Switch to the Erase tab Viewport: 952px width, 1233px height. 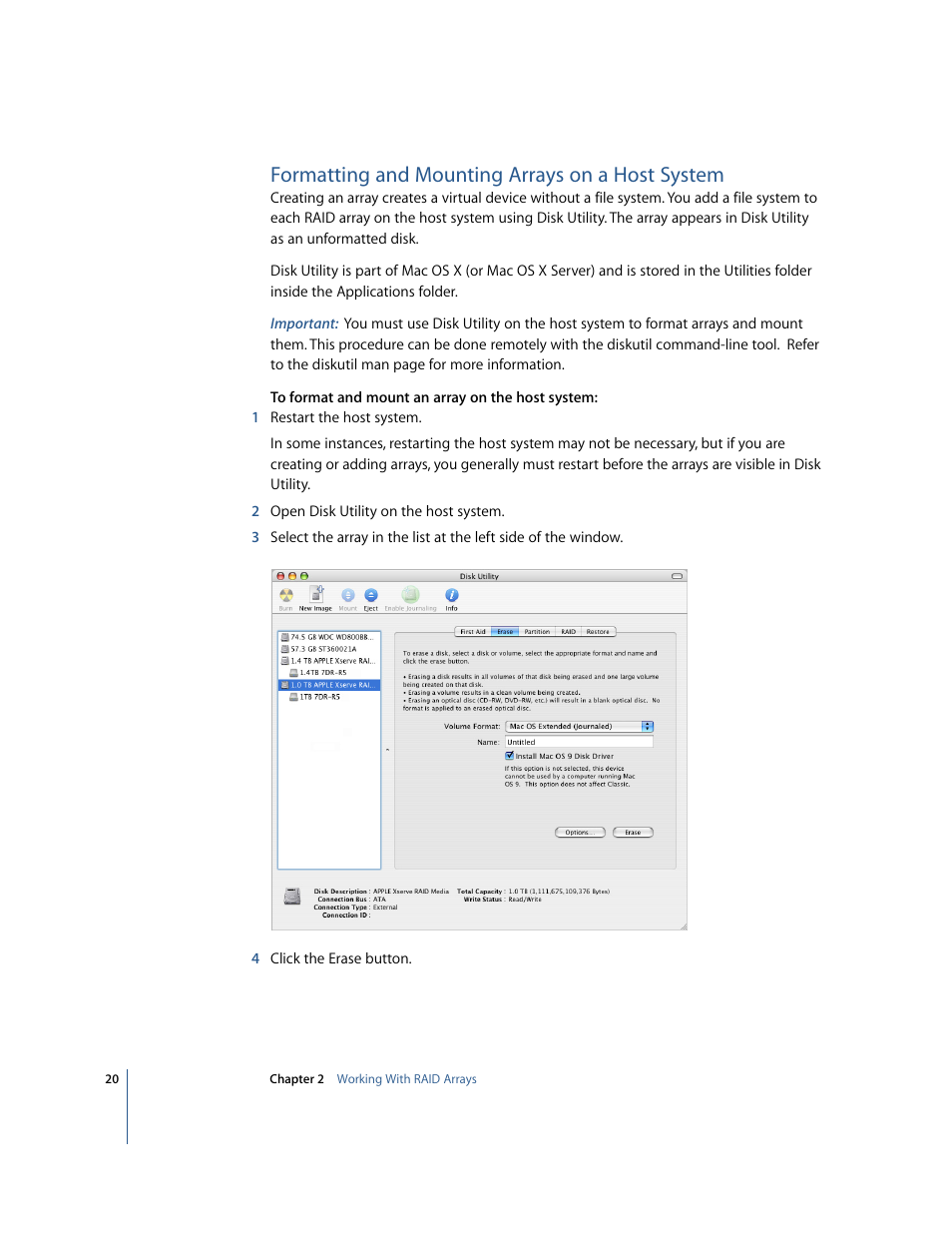505,632
